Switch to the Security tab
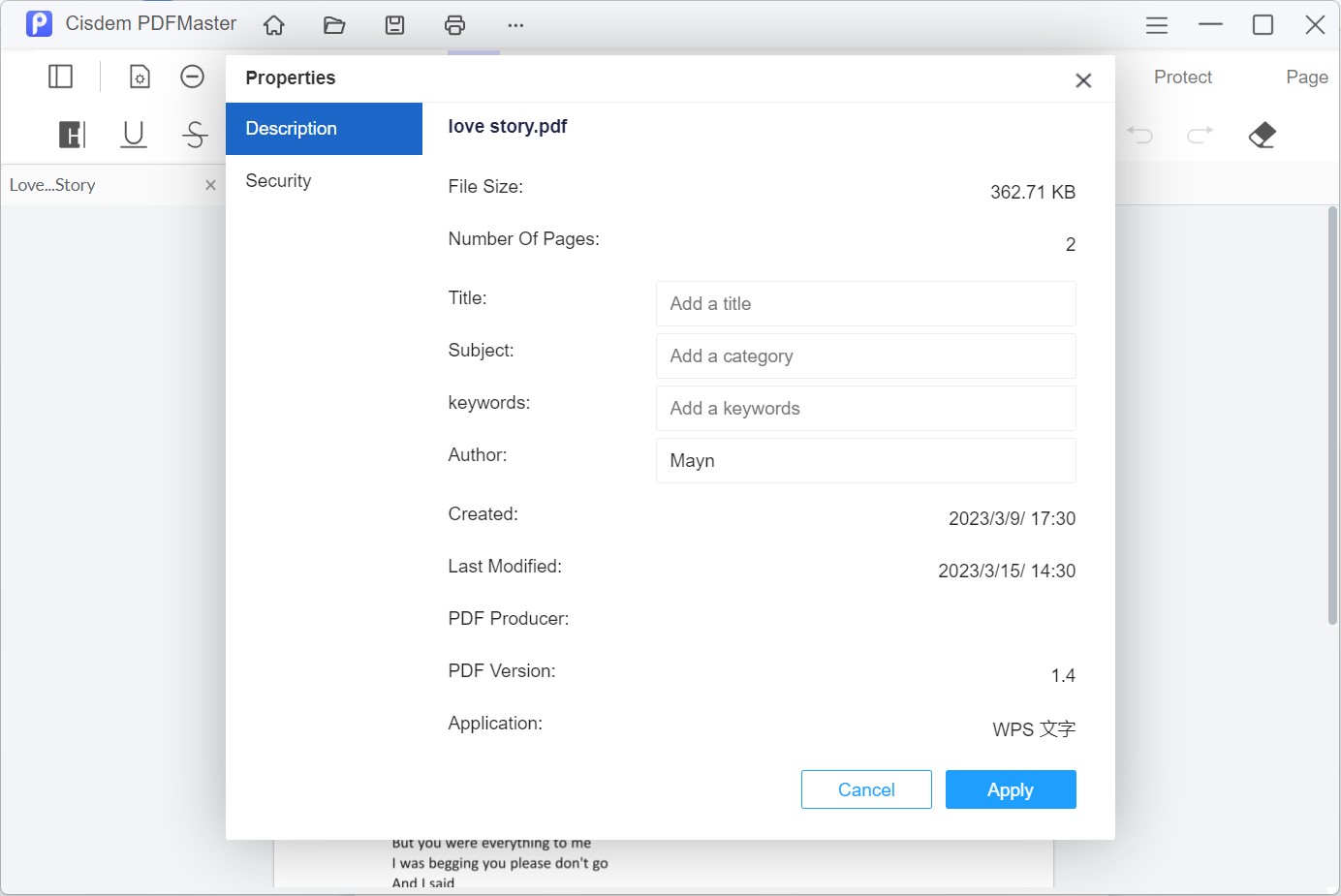This screenshot has height=896, width=1341. click(278, 180)
